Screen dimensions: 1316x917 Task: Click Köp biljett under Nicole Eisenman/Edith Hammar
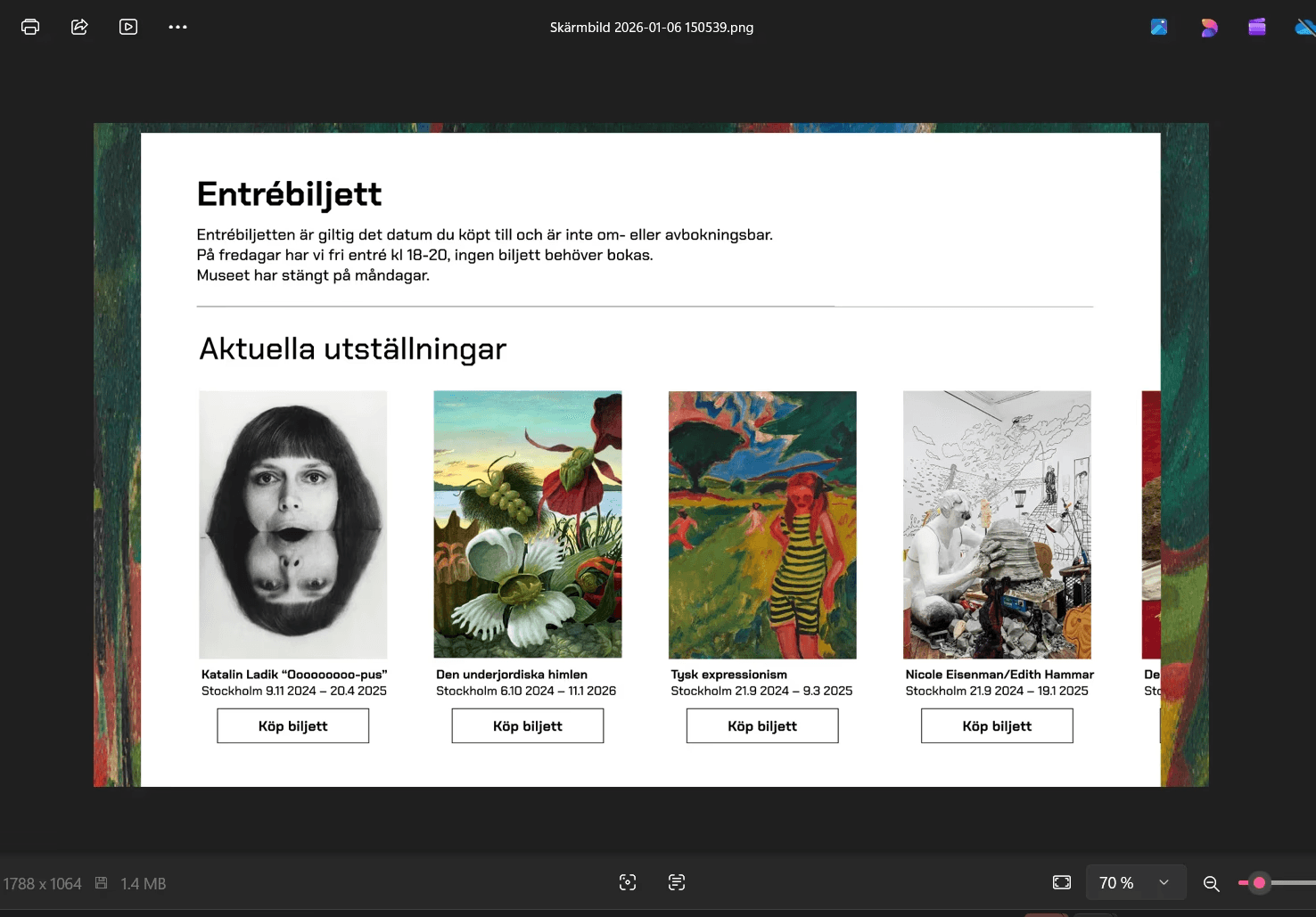[x=997, y=726]
